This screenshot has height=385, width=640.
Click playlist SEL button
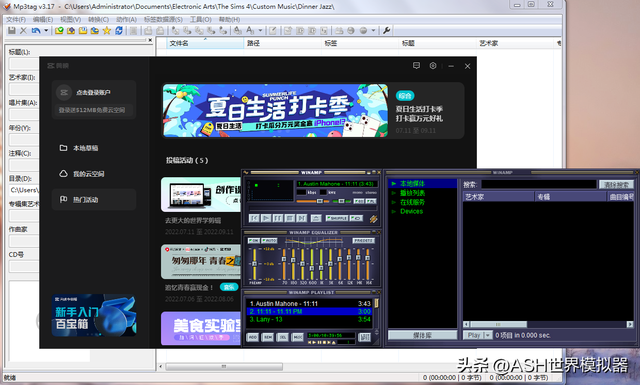click(x=282, y=337)
